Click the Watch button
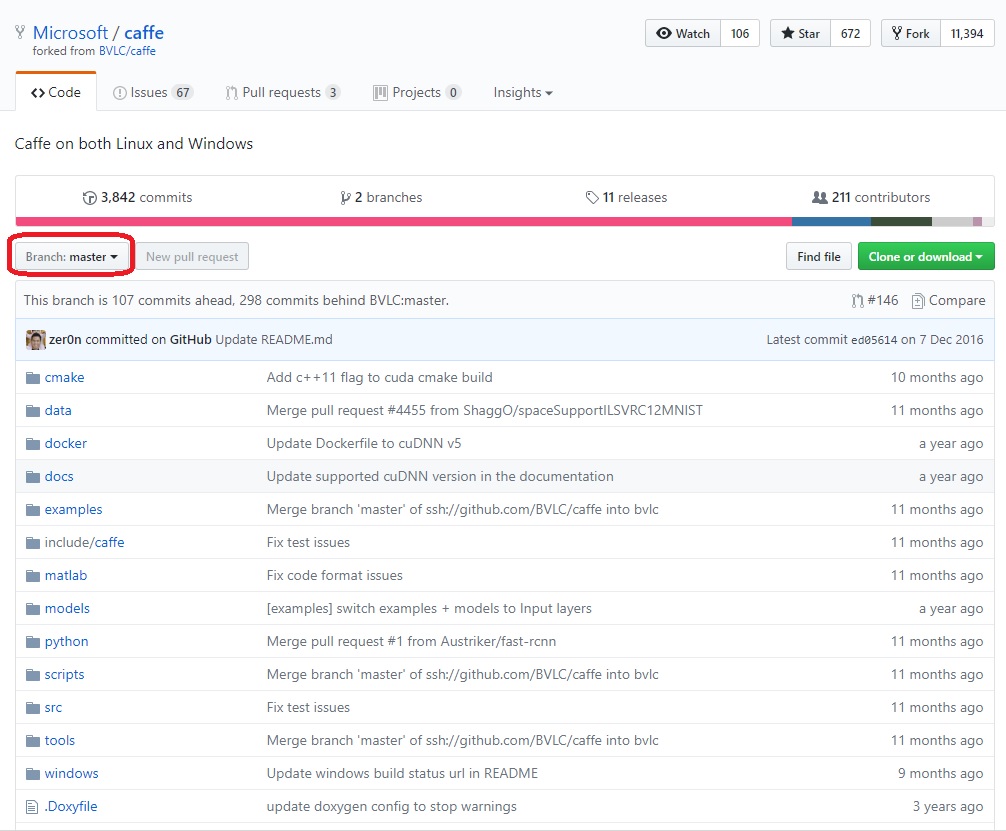The height and width of the screenshot is (831, 1006). coord(683,33)
